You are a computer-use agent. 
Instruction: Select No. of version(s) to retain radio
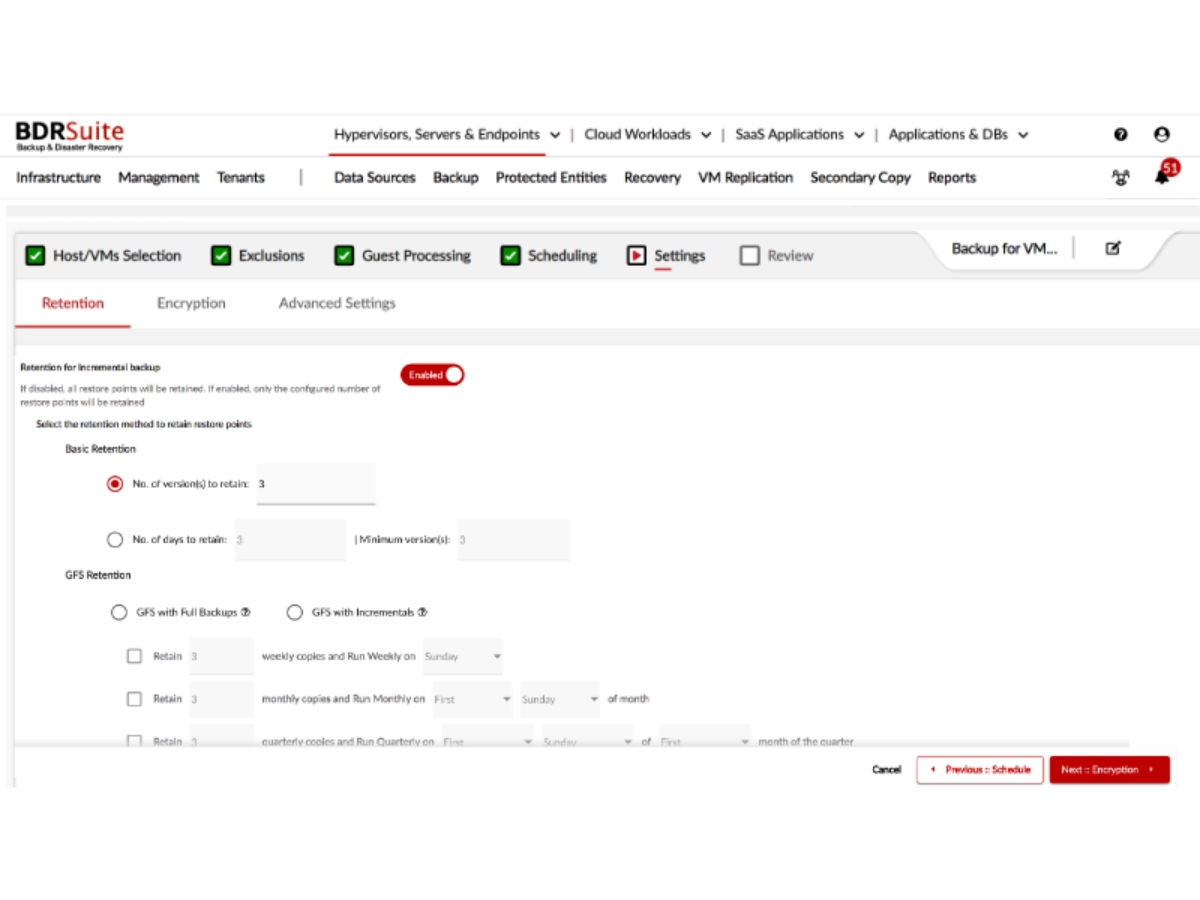(115, 484)
